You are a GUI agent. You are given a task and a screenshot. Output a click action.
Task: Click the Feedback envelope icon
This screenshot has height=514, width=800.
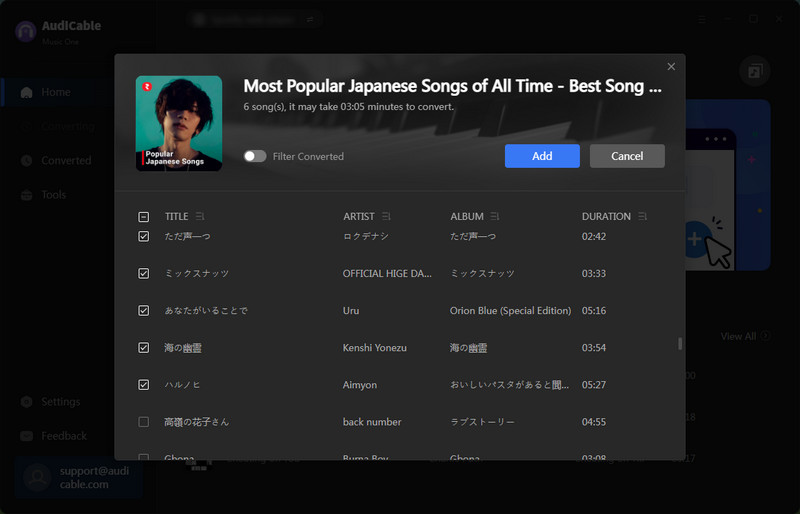click(27, 436)
